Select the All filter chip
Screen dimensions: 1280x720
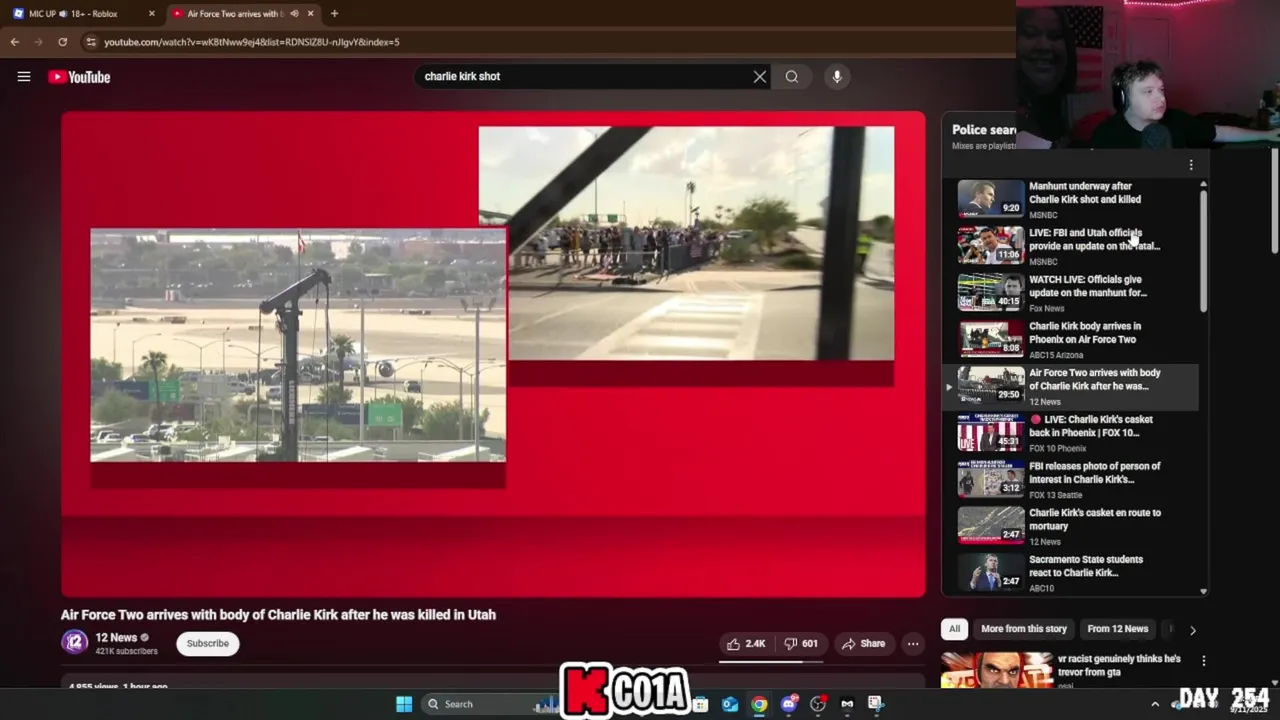[x=954, y=629]
